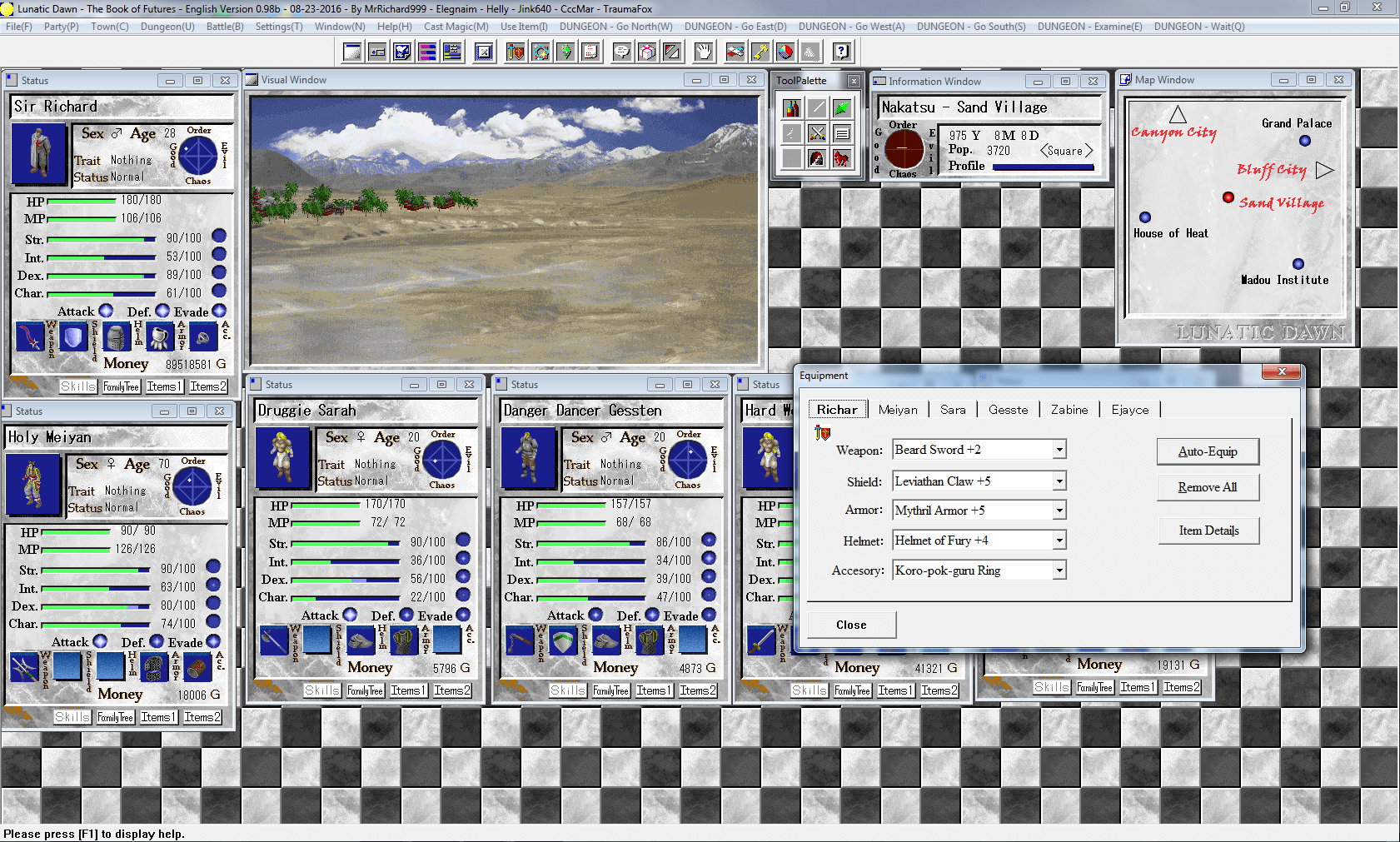Toggle blue orb next to Sir Richard's Str.
Image resolution: width=1400 pixels, height=842 pixels.
(x=219, y=237)
